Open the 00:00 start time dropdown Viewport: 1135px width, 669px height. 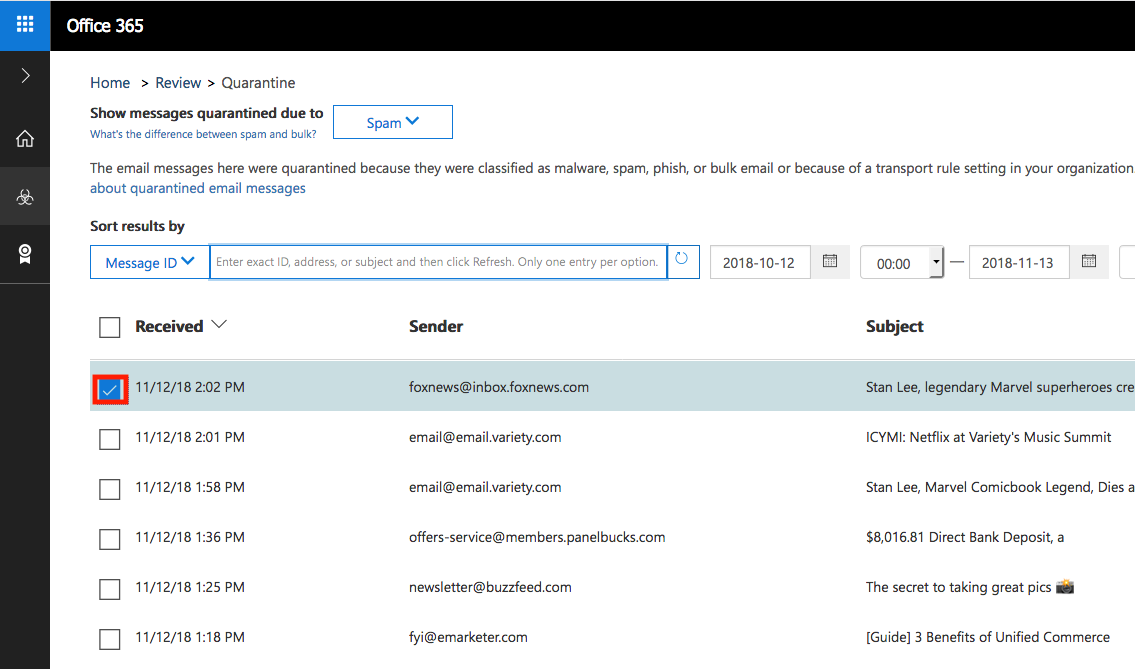tap(936, 263)
